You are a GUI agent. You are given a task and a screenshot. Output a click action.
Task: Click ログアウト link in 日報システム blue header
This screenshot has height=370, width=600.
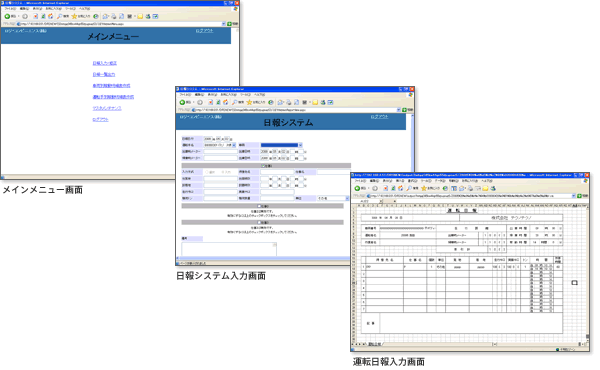point(379,117)
